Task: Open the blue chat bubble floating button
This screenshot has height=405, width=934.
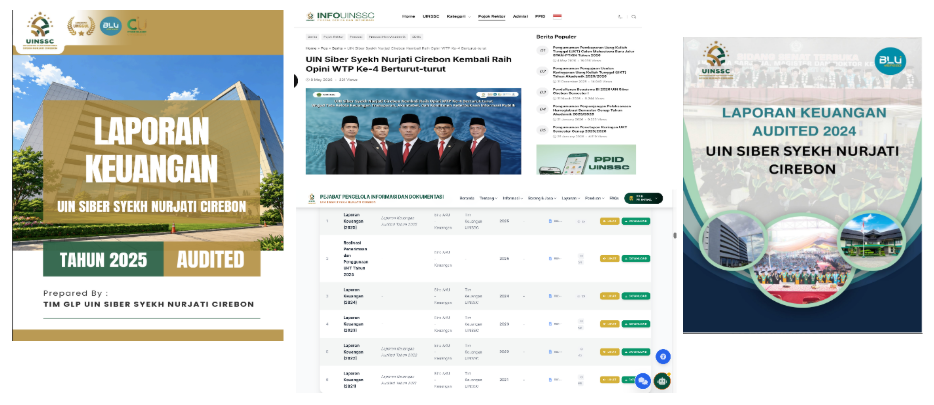Action: point(642,381)
